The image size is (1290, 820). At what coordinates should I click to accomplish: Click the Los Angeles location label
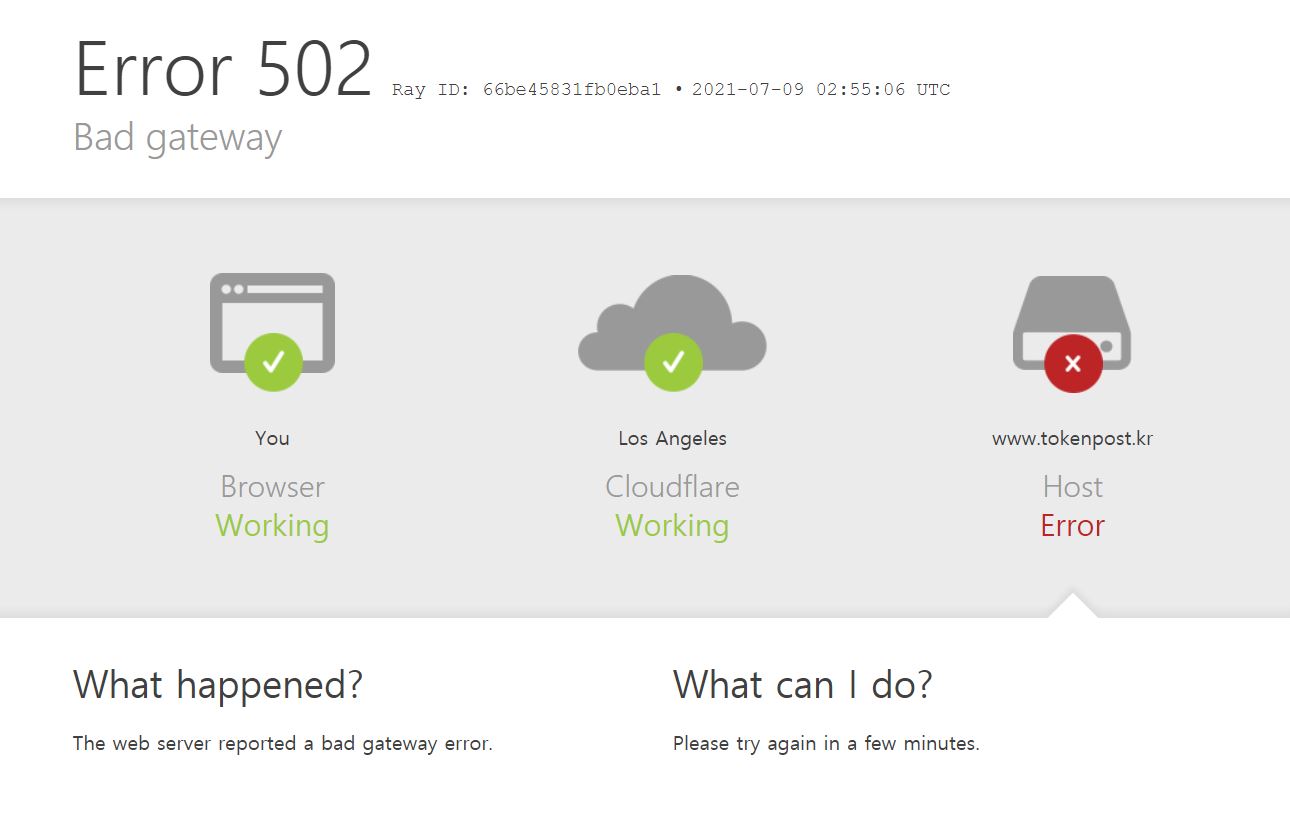tap(672, 439)
